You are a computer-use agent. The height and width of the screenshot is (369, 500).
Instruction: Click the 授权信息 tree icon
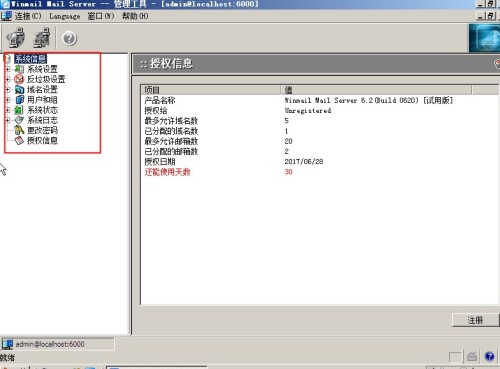pyautogui.click(x=19, y=140)
